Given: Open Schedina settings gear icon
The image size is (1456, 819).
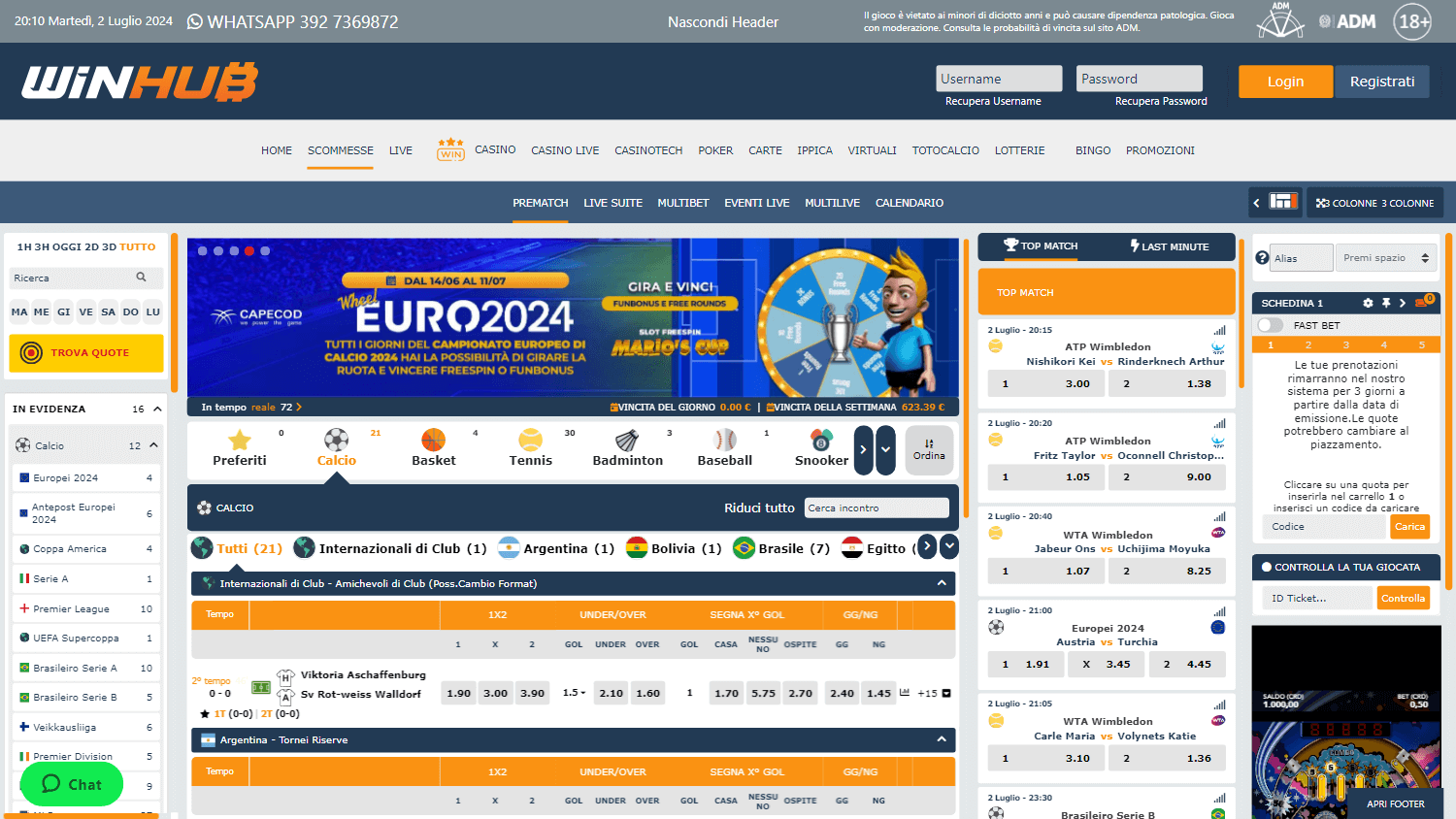Looking at the screenshot, I should (1369, 303).
